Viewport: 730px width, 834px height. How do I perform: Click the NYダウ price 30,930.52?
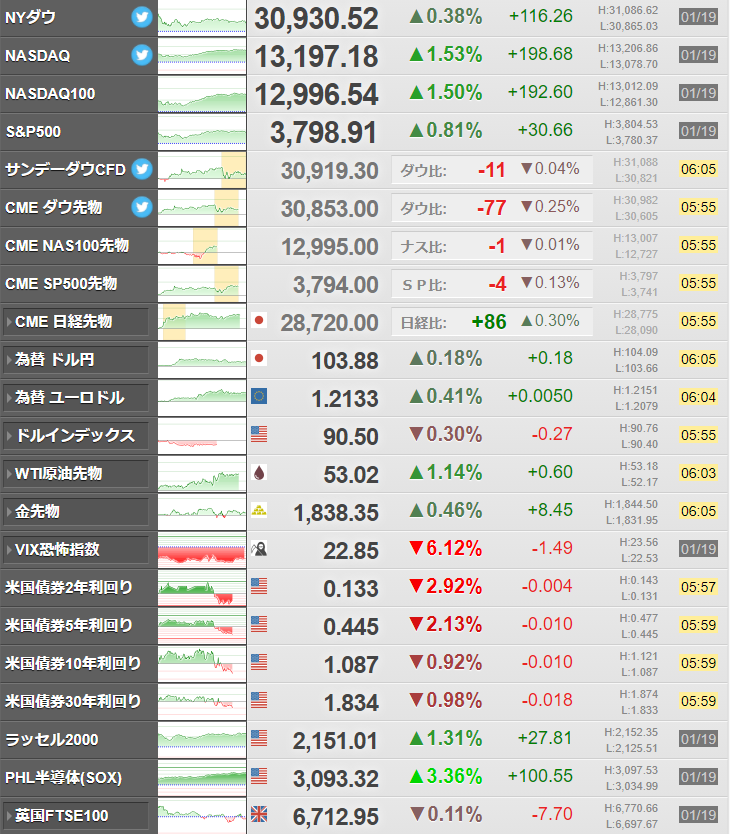click(317, 19)
